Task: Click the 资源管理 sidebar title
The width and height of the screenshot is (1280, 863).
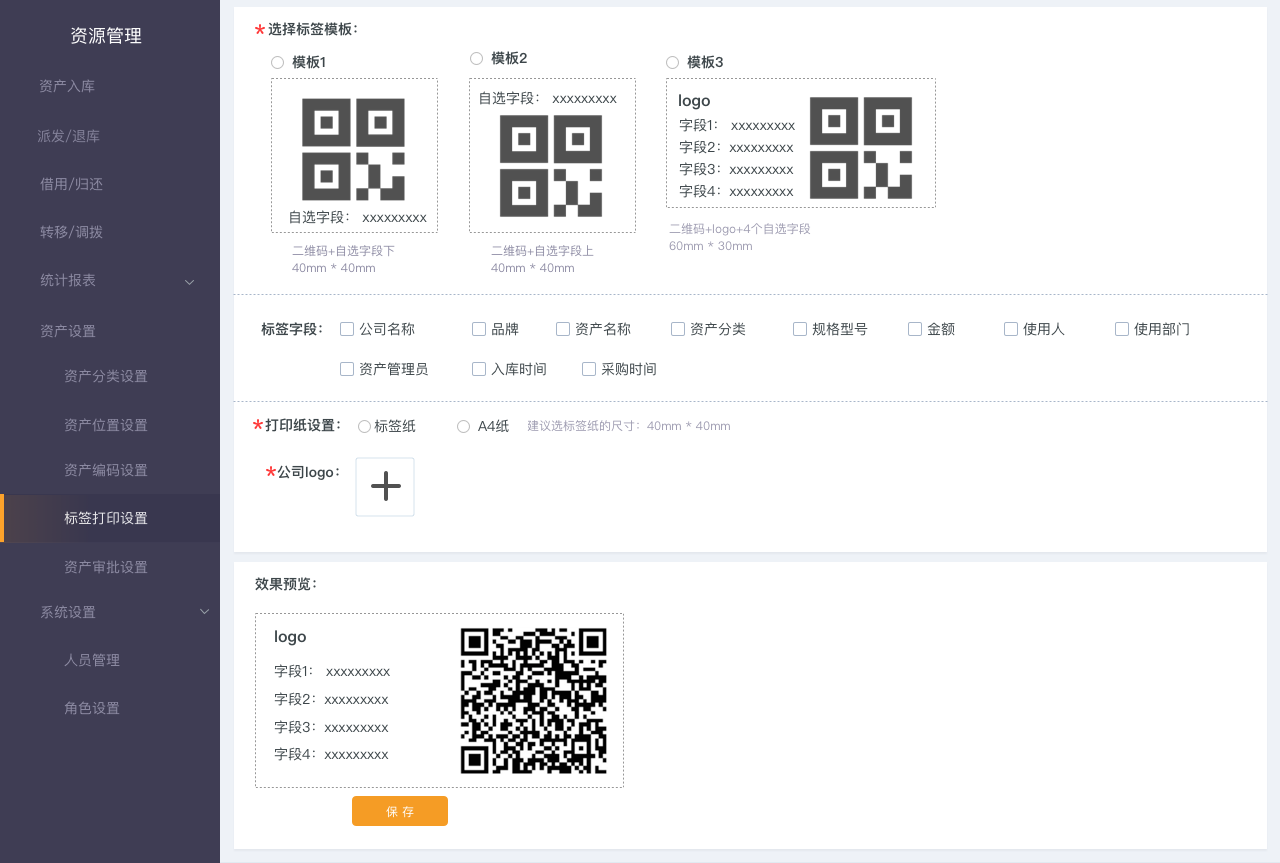Action: click(106, 36)
